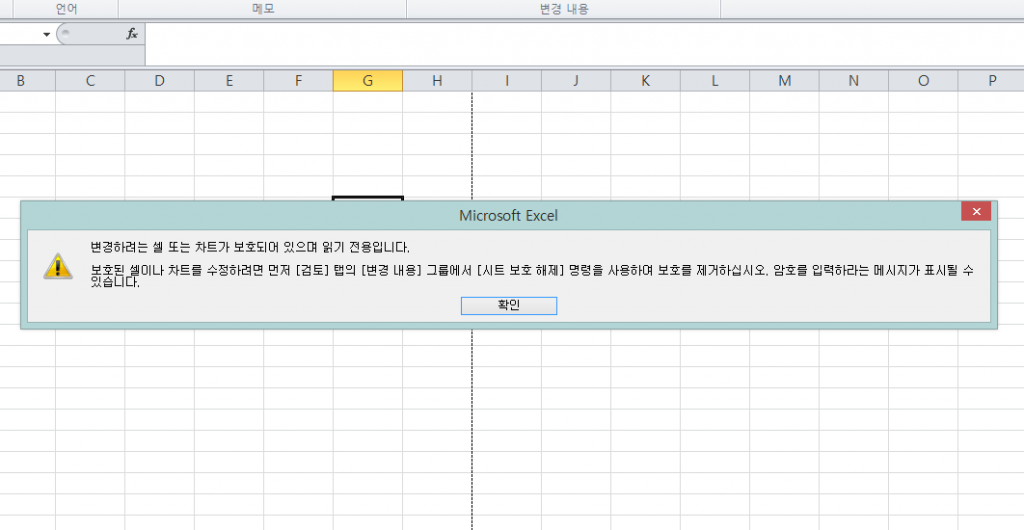Select column O header

923,81
